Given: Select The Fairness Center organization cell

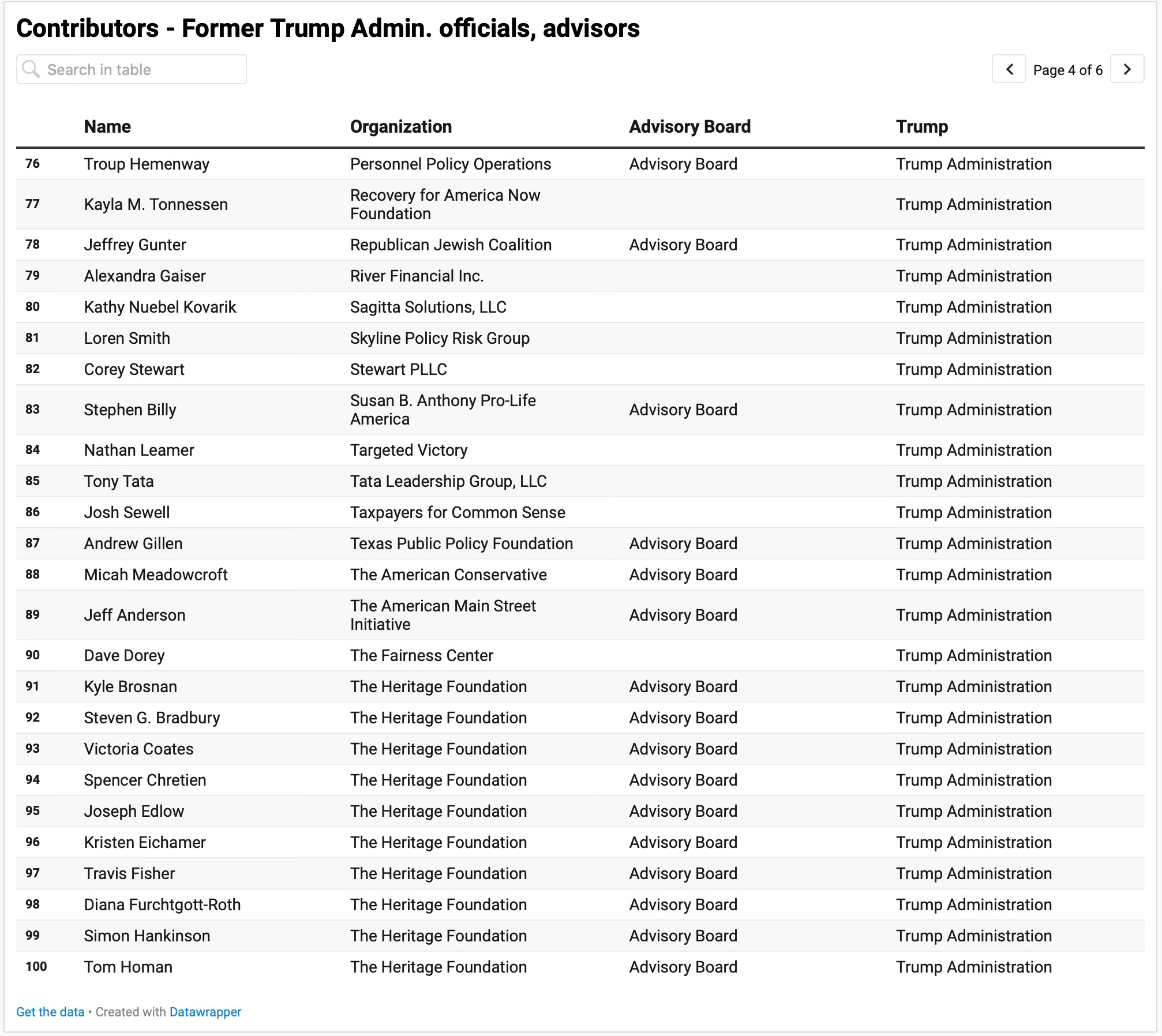Looking at the screenshot, I should tap(422, 655).
